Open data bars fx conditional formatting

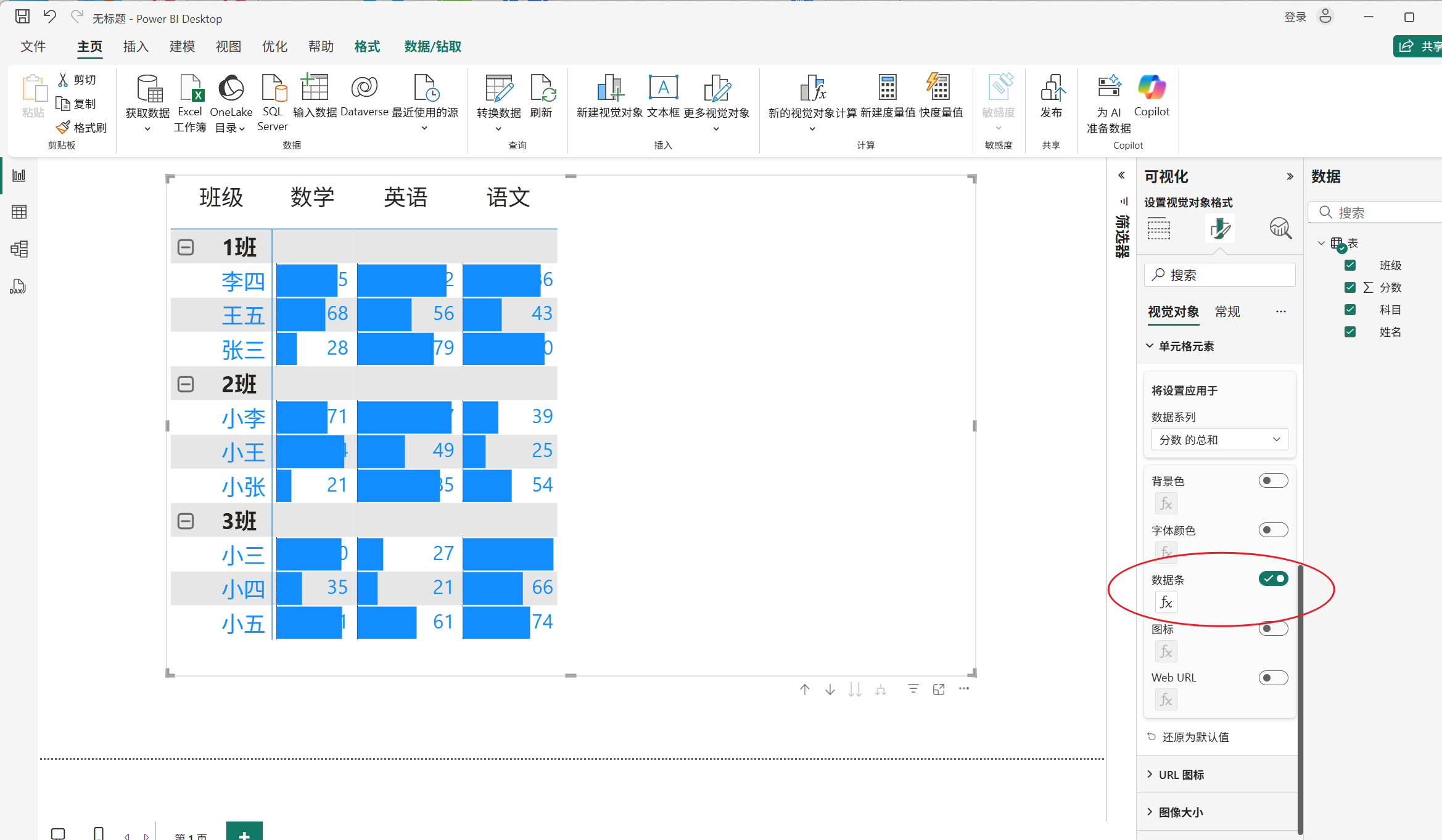[1166, 602]
